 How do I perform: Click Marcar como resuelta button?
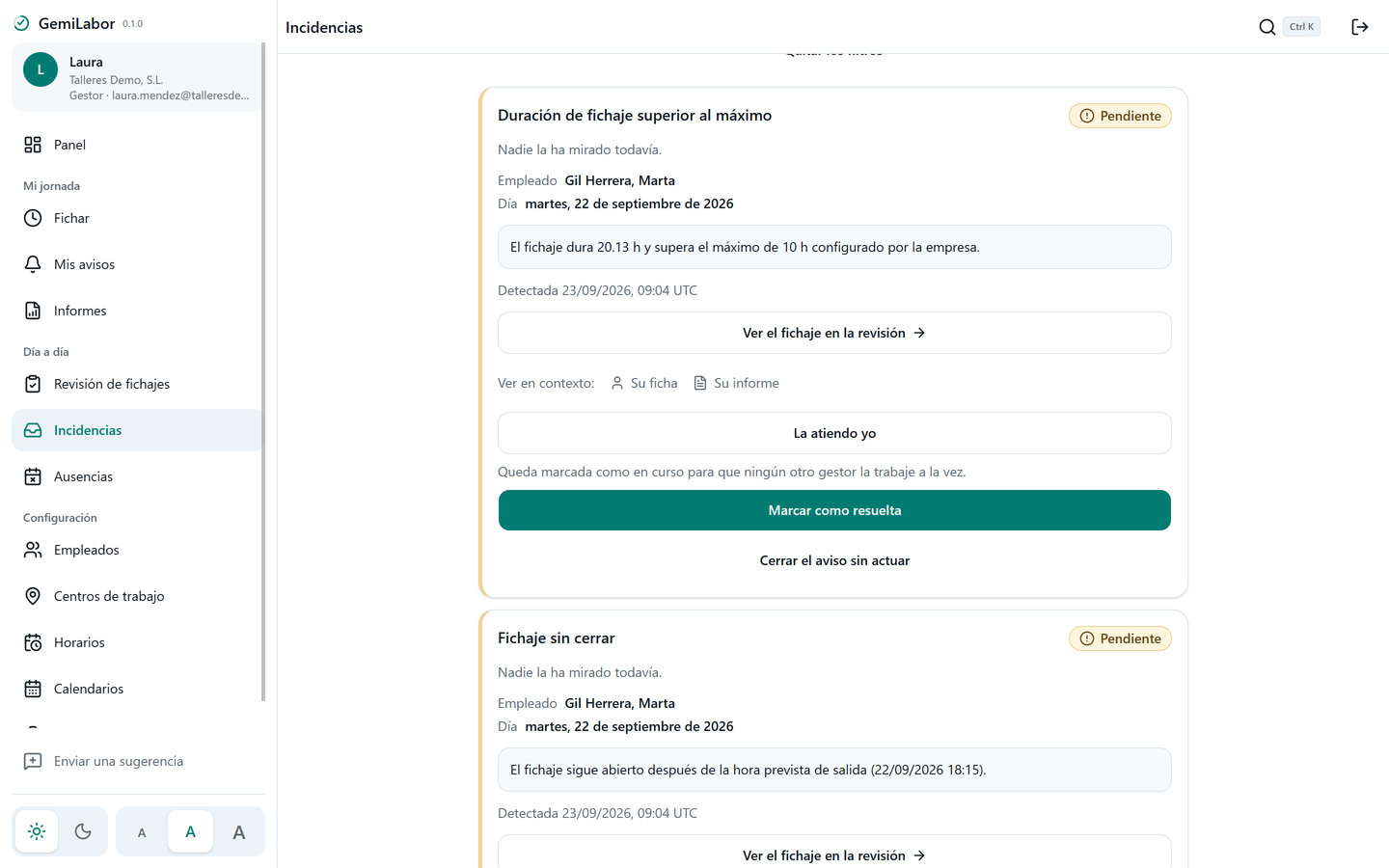(x=834, y=510)
